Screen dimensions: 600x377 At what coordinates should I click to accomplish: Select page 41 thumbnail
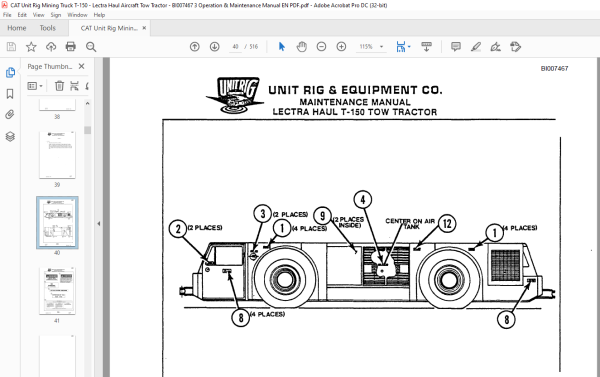point(57,291)
